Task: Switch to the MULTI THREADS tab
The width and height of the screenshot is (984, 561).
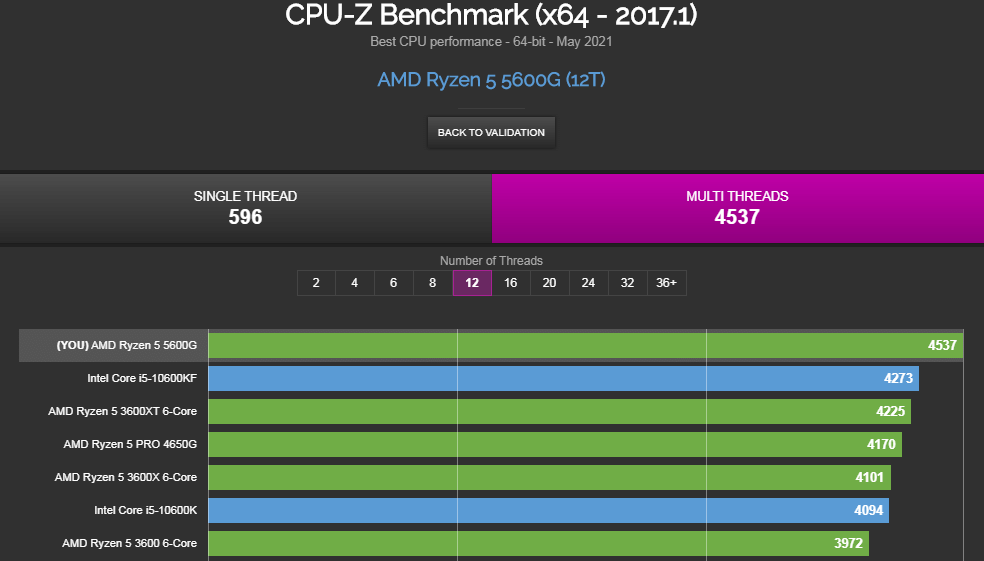Action: pos(737,208)
